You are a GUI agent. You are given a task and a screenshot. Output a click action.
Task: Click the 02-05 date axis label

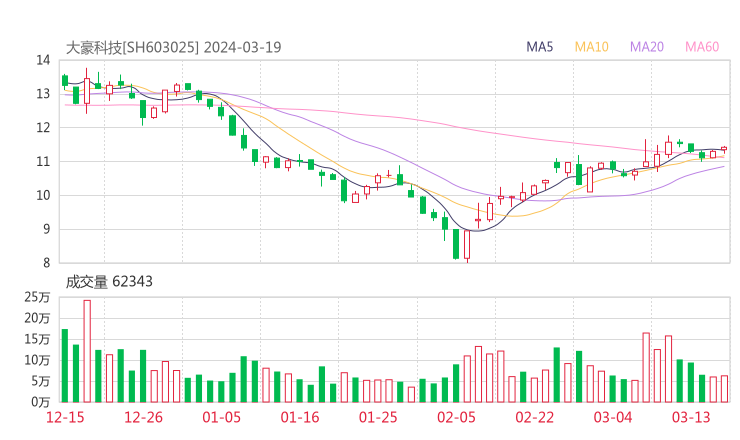[x=456, y=417]
